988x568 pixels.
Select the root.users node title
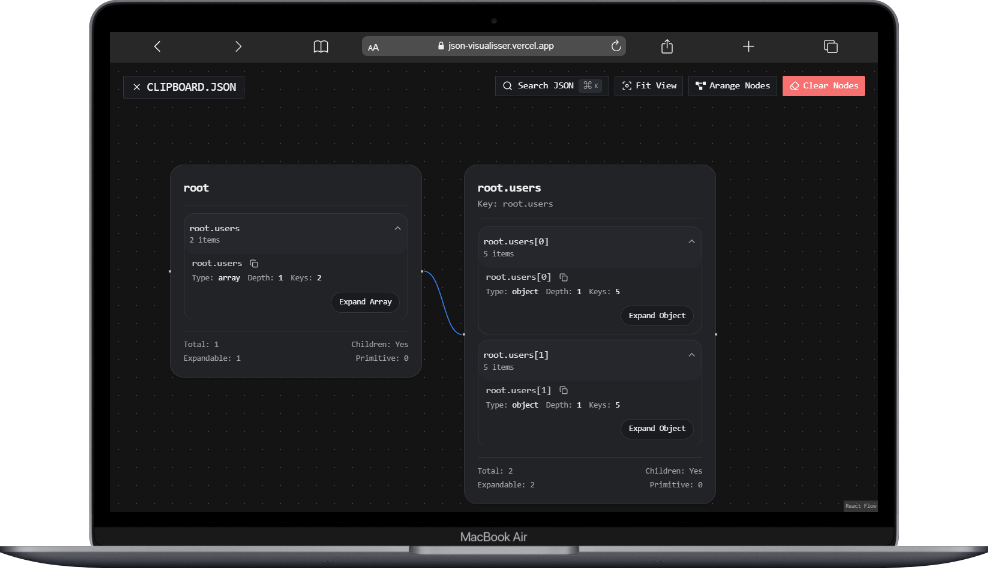pyautogui.click(x=509, y=188)
